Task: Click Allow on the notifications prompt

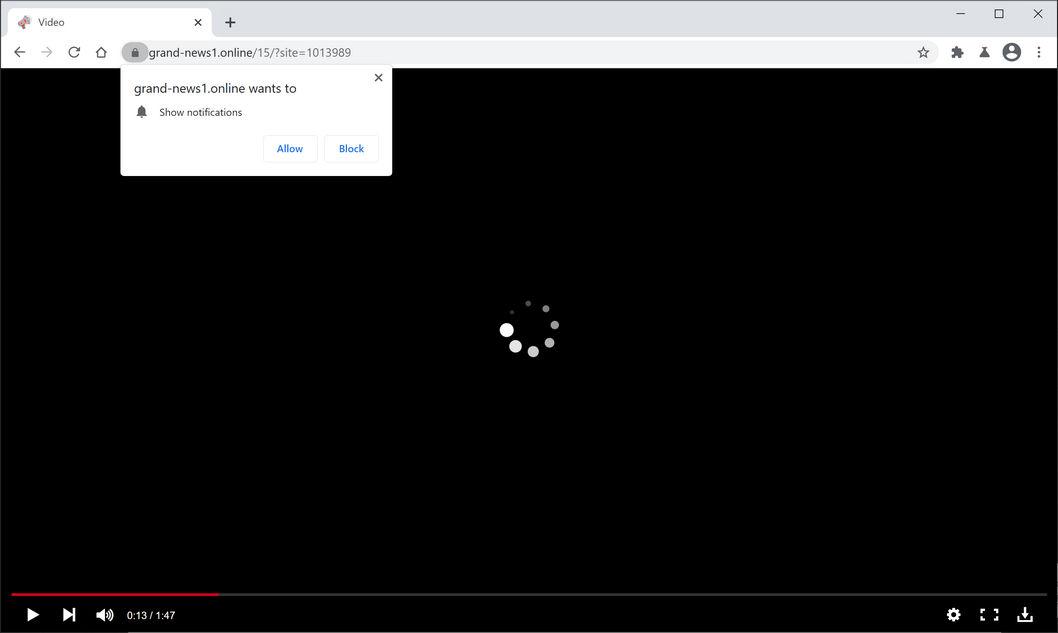Action: point(289,148)
